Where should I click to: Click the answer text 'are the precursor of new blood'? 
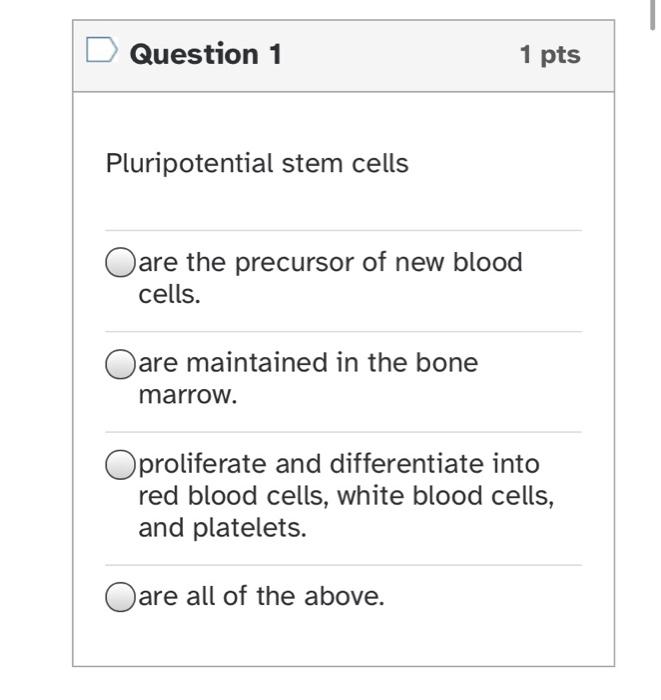click(x=330, y=262)
